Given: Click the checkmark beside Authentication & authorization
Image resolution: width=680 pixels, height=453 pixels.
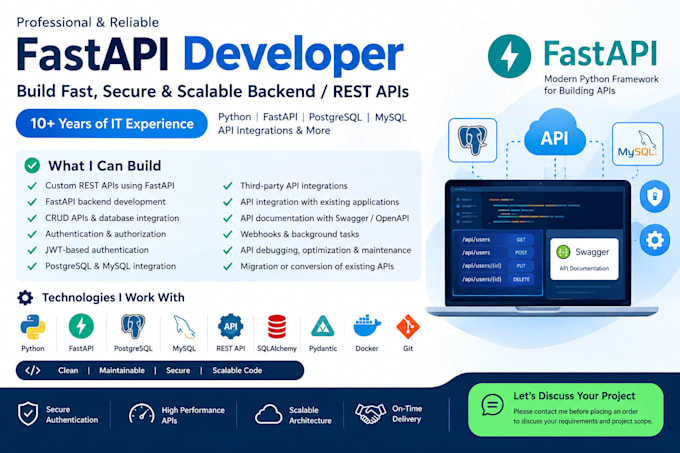Looking at the screenshot, I should tap(32, 234).
